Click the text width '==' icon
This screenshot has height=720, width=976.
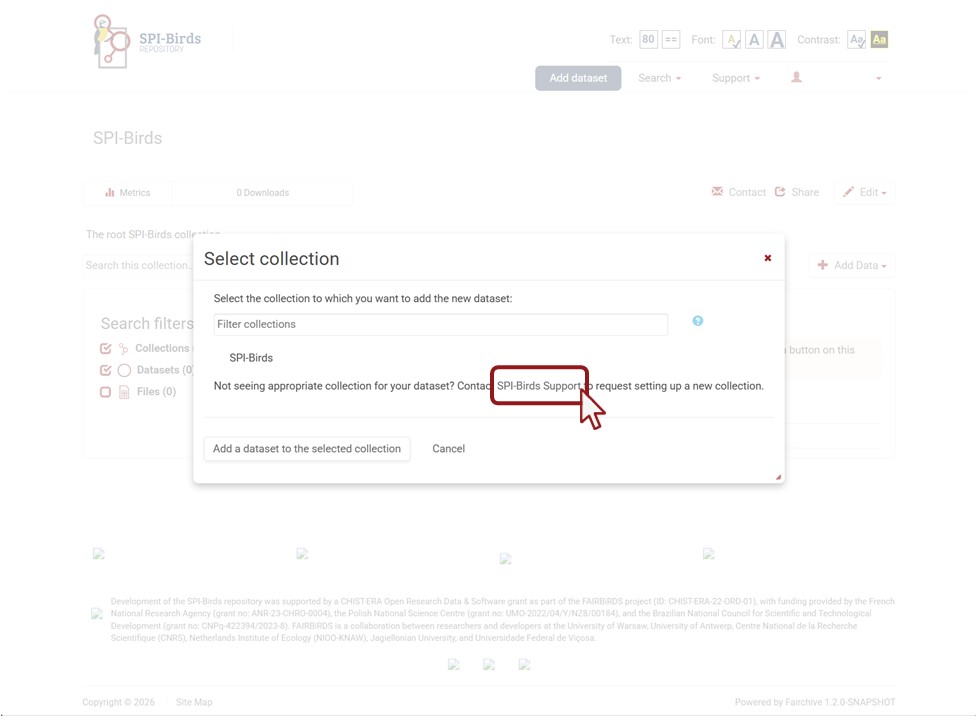(671, 40)
